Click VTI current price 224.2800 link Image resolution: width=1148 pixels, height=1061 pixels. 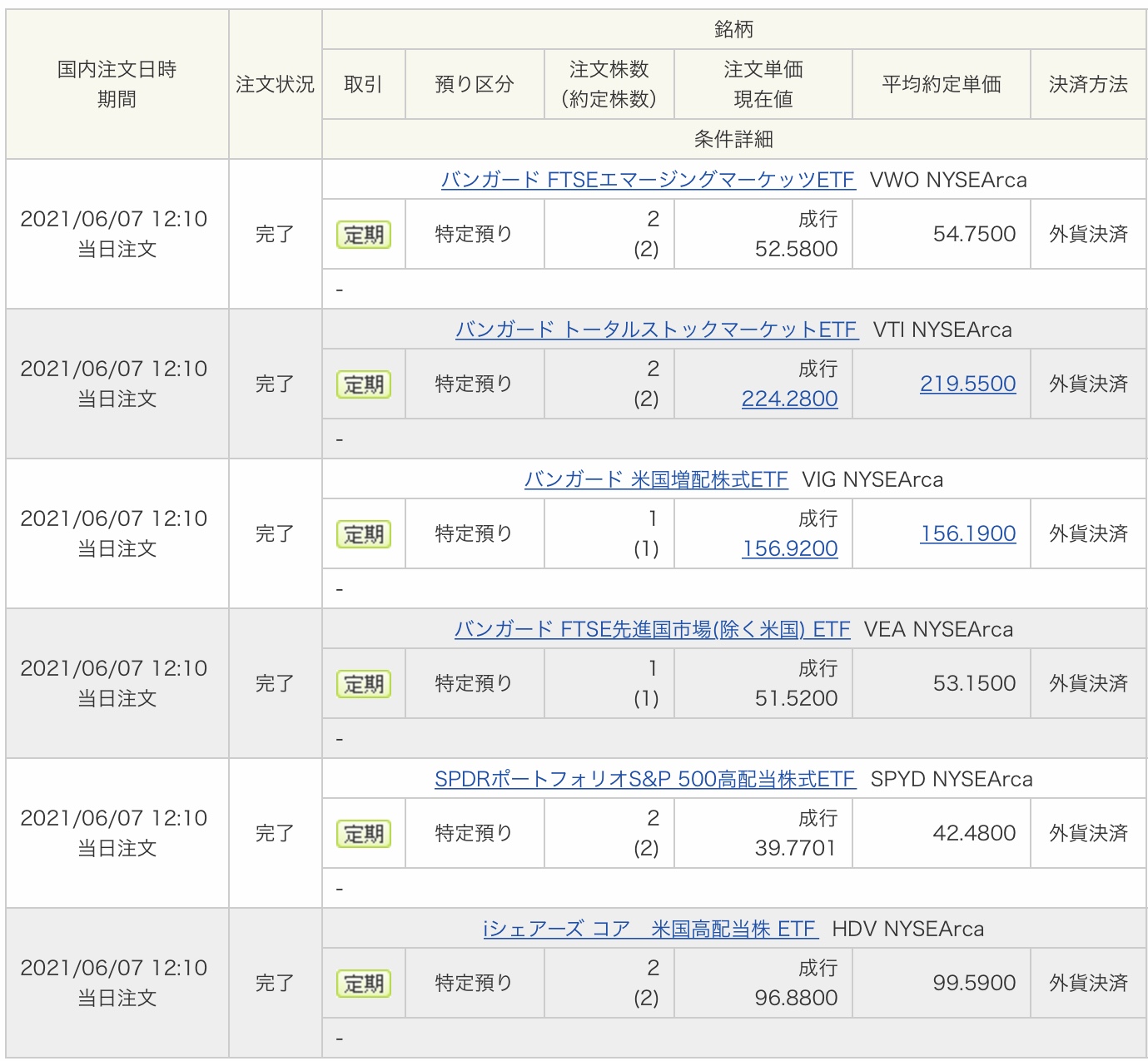[x=790, y=399]
